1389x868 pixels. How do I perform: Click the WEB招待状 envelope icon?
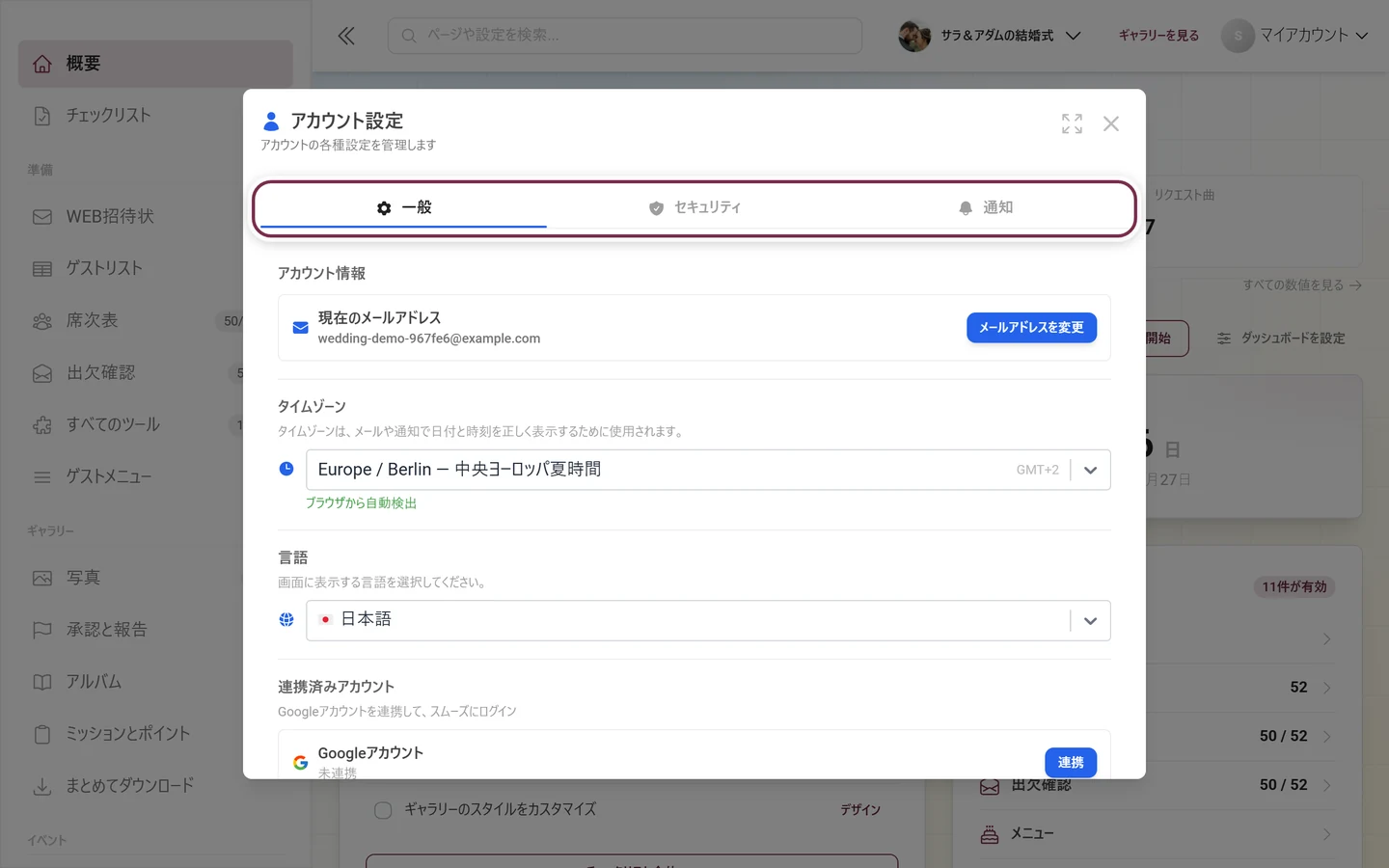(42, 217)
